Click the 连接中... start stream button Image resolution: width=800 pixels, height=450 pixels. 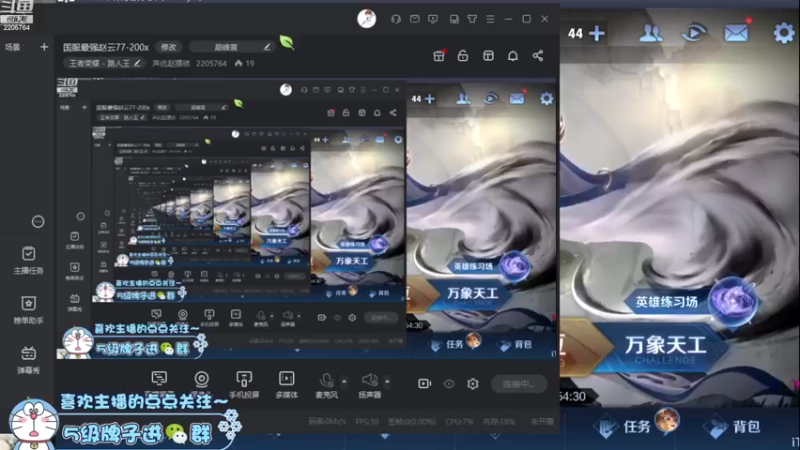(x=519, y=384)
